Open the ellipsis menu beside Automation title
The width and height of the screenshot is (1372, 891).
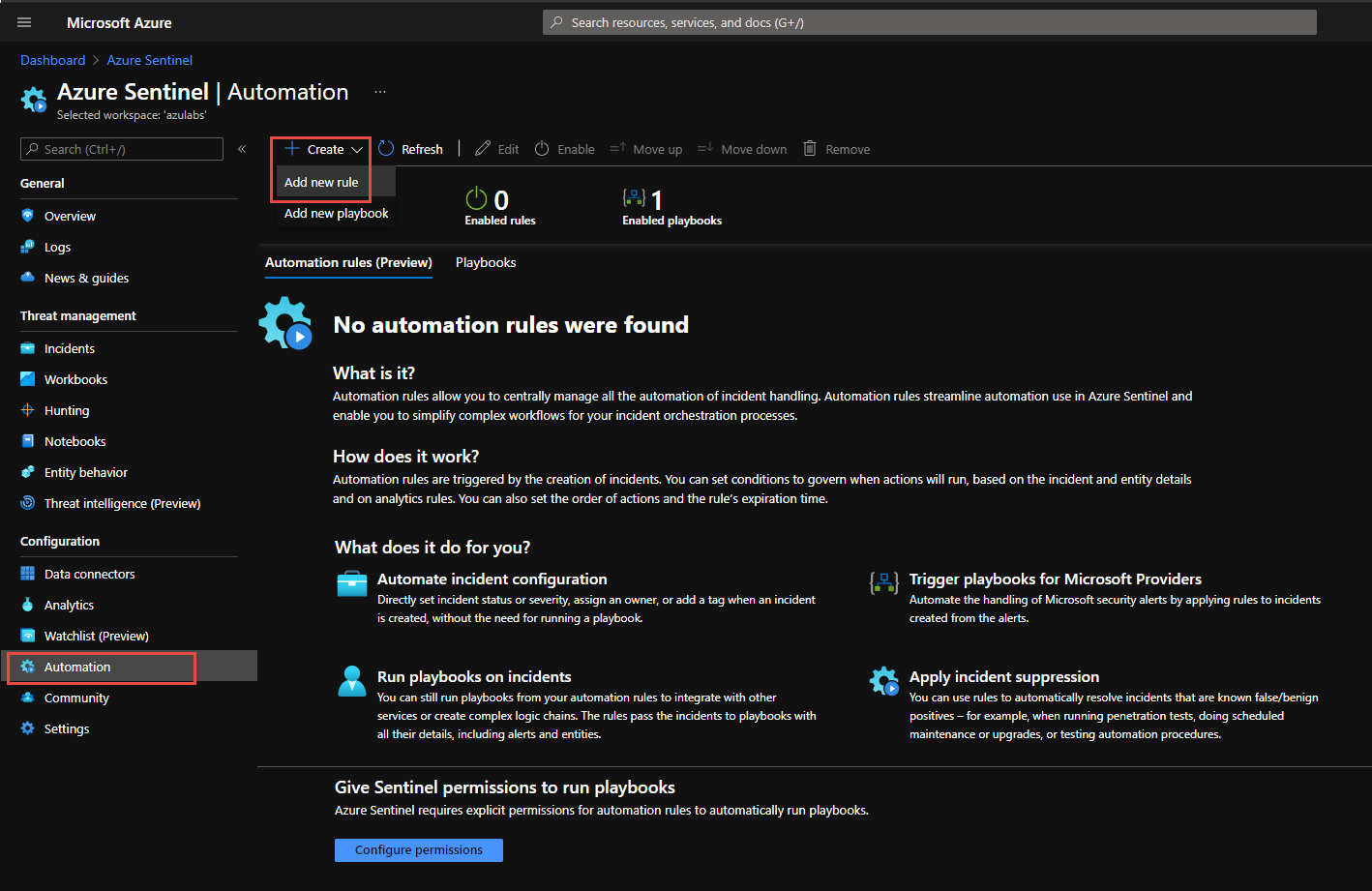click(380, 92)
